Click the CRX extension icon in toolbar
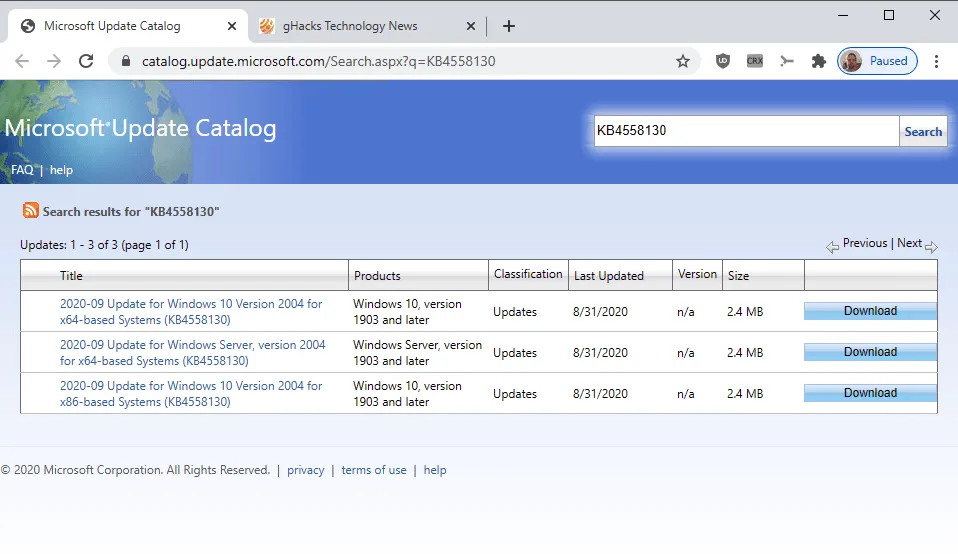Screen dimensions: 958x554 (755, 61)
